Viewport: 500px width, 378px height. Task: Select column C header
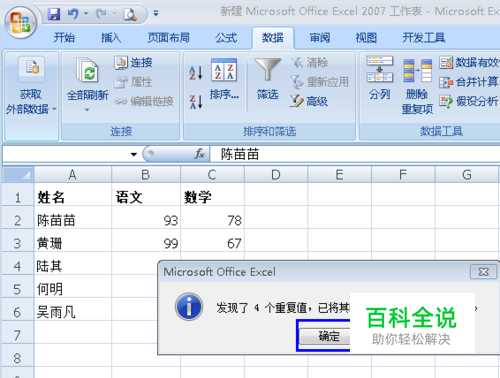[x=212, y=175]
